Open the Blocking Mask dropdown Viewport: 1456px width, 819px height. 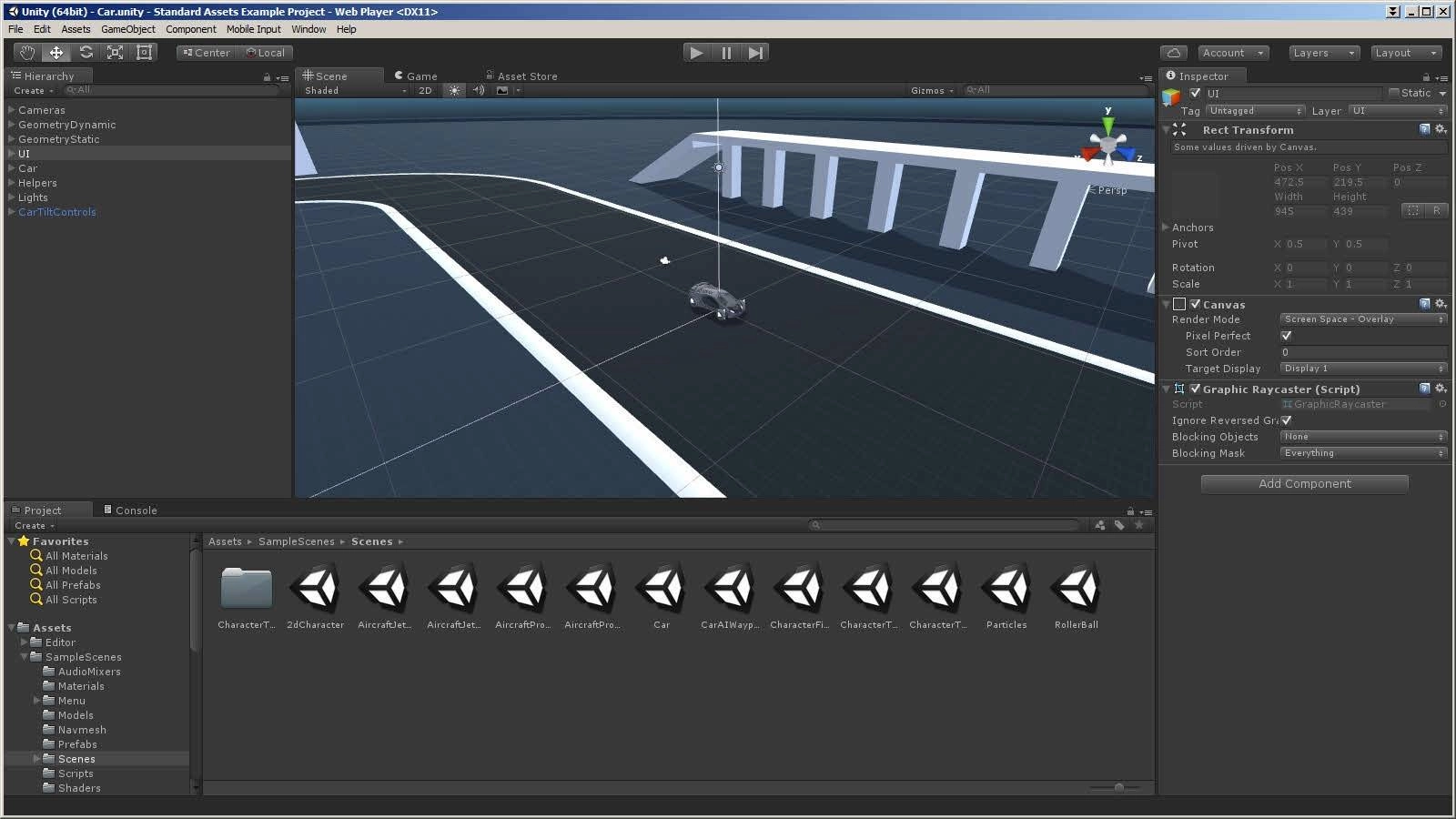point(1362,453)
